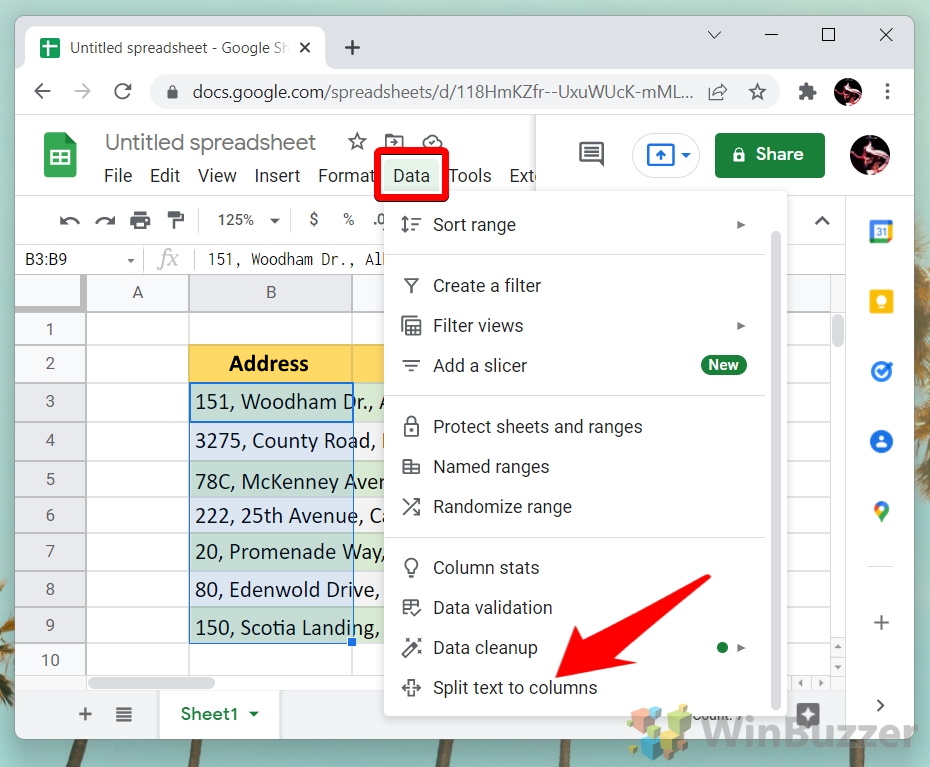This screenshot has width=930, height=767.
Task: Open Google Calendar side panel icon
Action: [881, 231]
